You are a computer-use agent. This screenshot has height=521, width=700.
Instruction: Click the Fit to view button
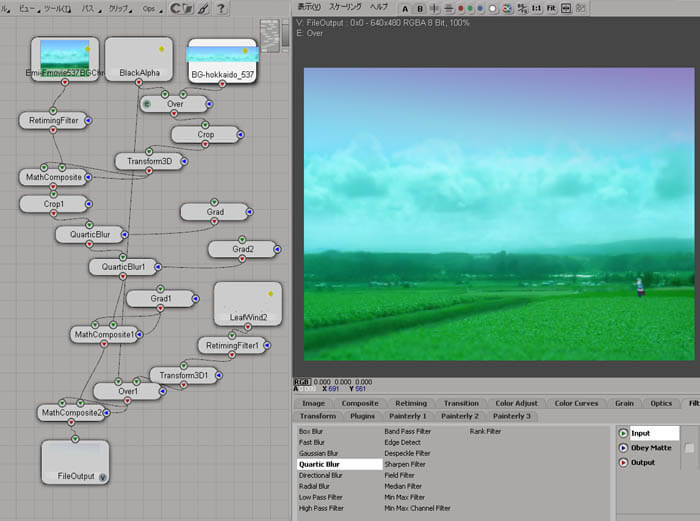click(x=552, y=9)
